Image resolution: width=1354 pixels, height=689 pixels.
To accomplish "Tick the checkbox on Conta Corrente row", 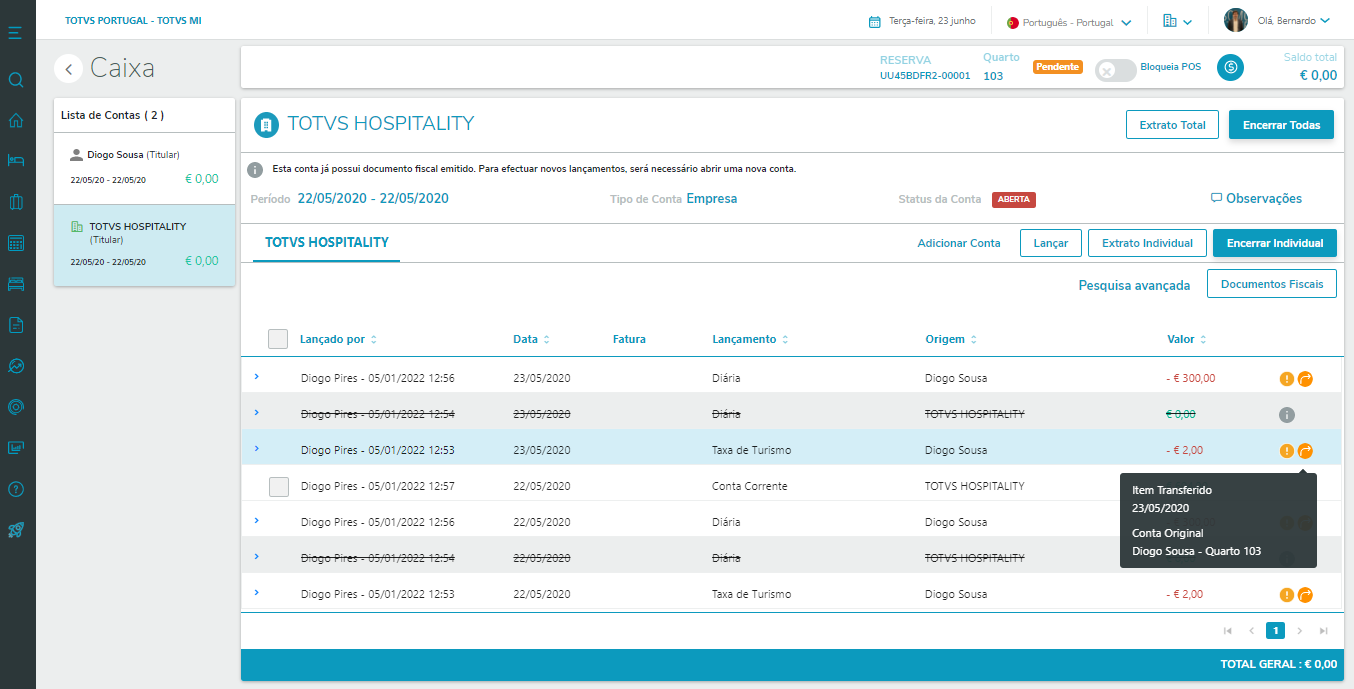I will click(280, 487).
